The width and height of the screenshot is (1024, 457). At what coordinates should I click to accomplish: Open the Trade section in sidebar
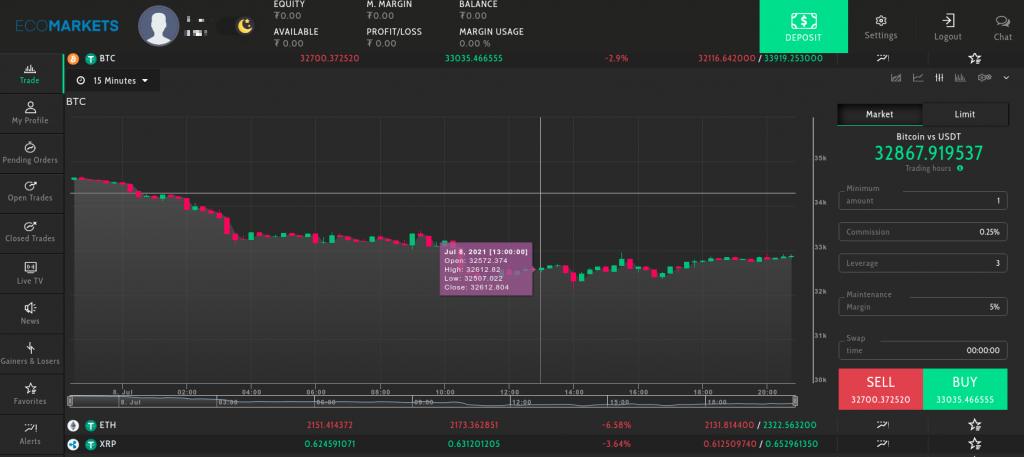coord(29,74)
